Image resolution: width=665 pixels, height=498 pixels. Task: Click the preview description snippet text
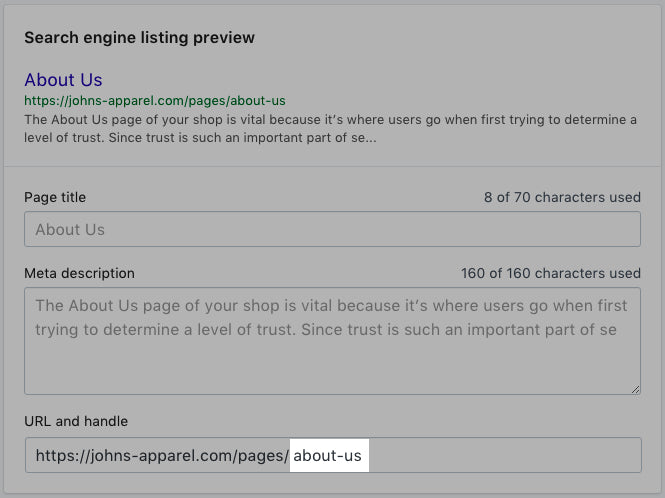click(330, 129)
